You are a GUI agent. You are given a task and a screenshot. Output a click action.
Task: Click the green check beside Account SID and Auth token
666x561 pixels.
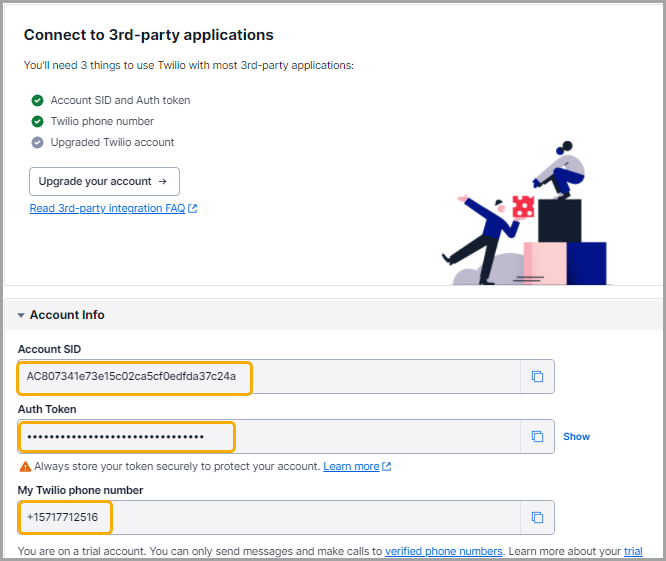[37, 100]
